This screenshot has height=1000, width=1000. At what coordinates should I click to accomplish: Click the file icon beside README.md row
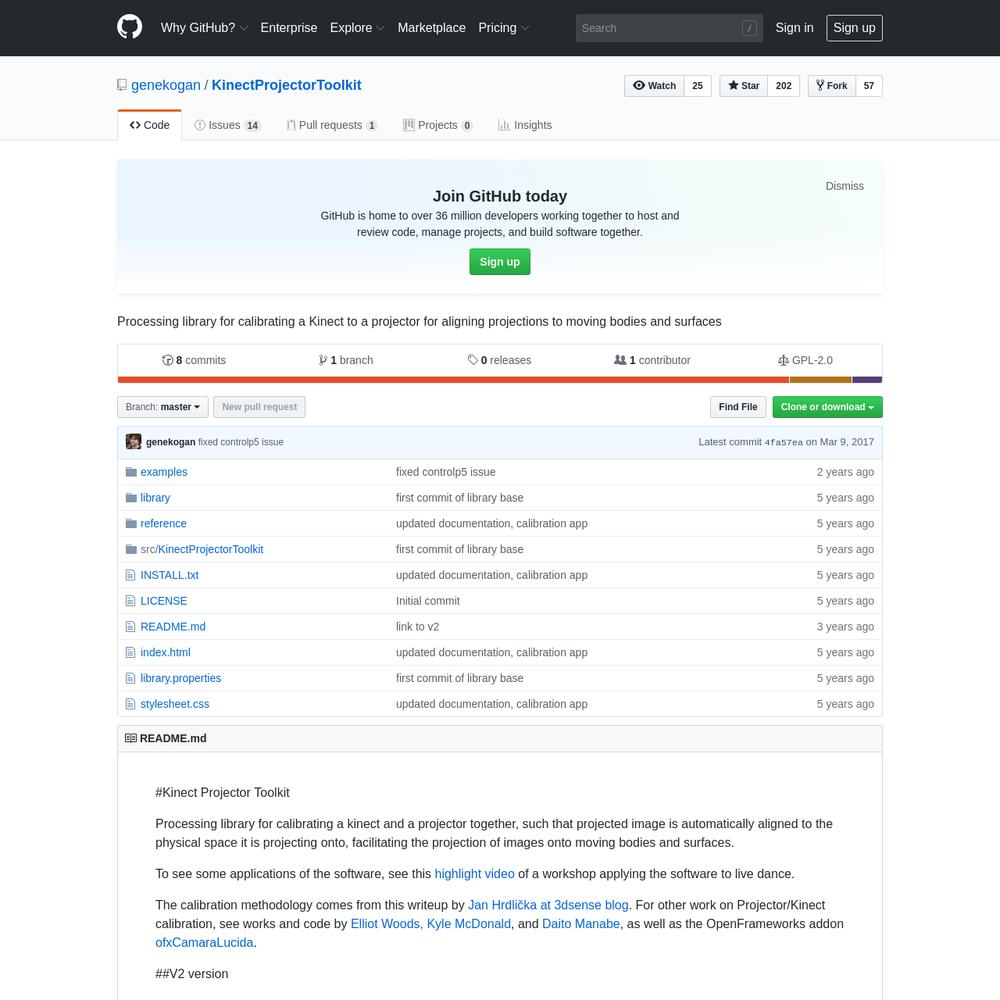[131, 627]
